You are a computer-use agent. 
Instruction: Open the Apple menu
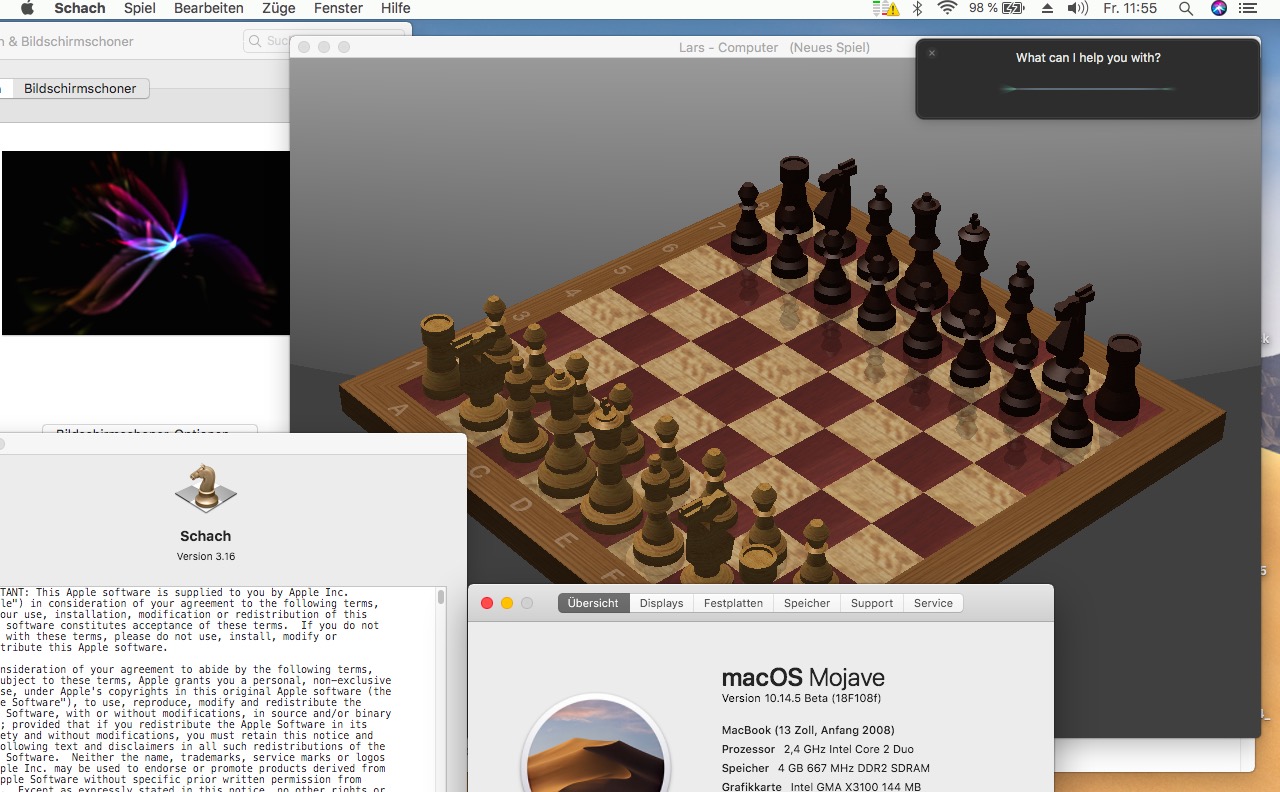[27, 8]
